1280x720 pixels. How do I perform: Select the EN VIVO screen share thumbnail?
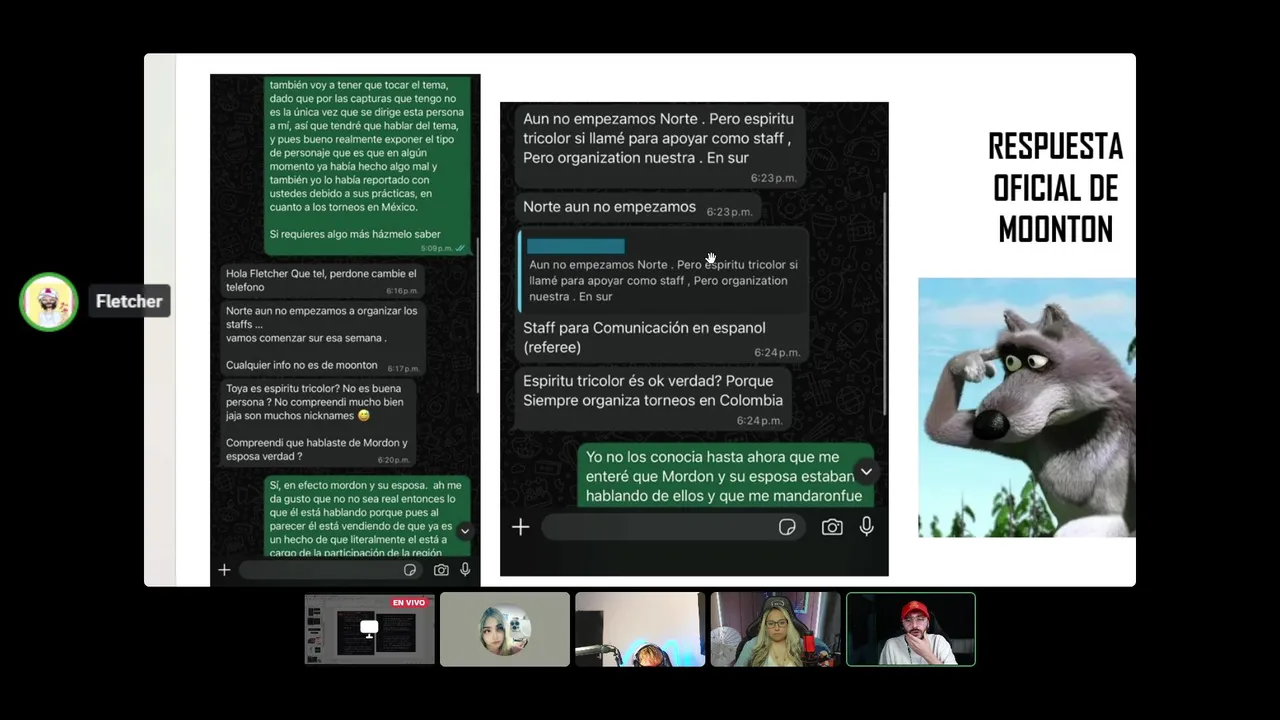(370, 629)
